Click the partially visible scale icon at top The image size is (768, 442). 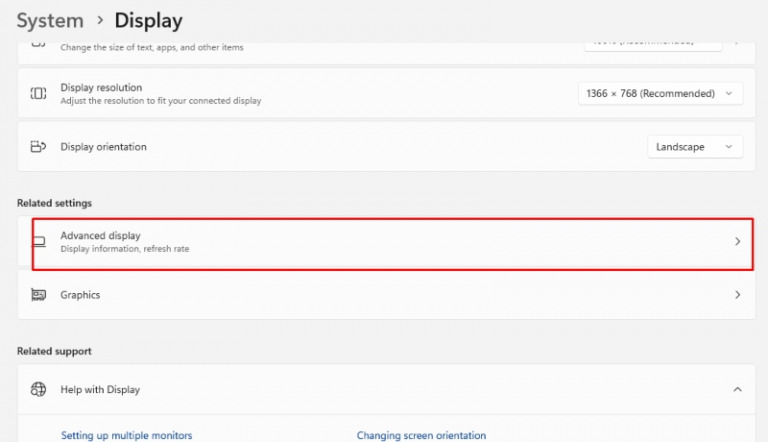pos(38,44)
